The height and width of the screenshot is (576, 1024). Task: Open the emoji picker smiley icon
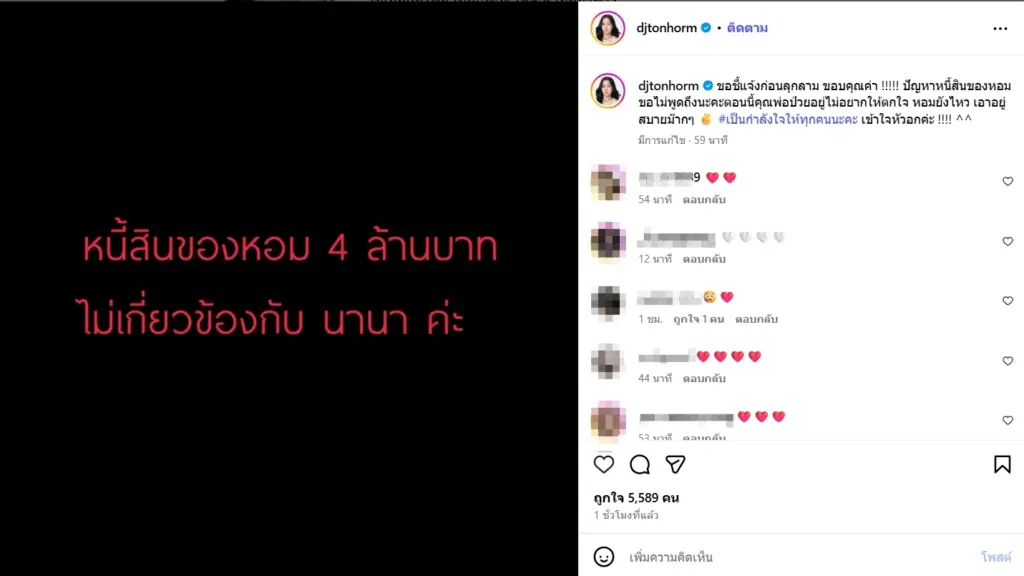pos(603,556)
